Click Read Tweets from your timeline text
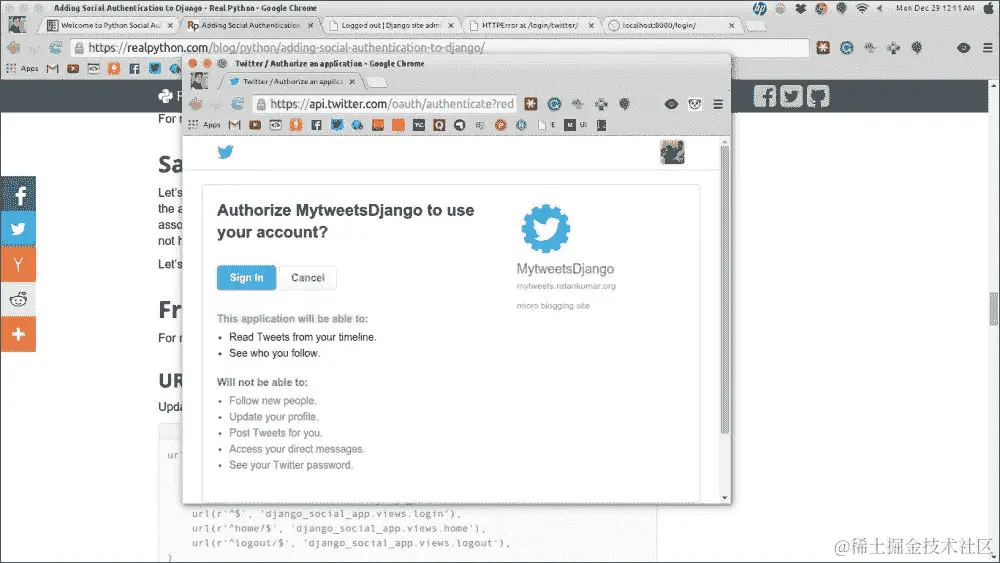This screenshot has width=1000, height=563. point(302,337)
